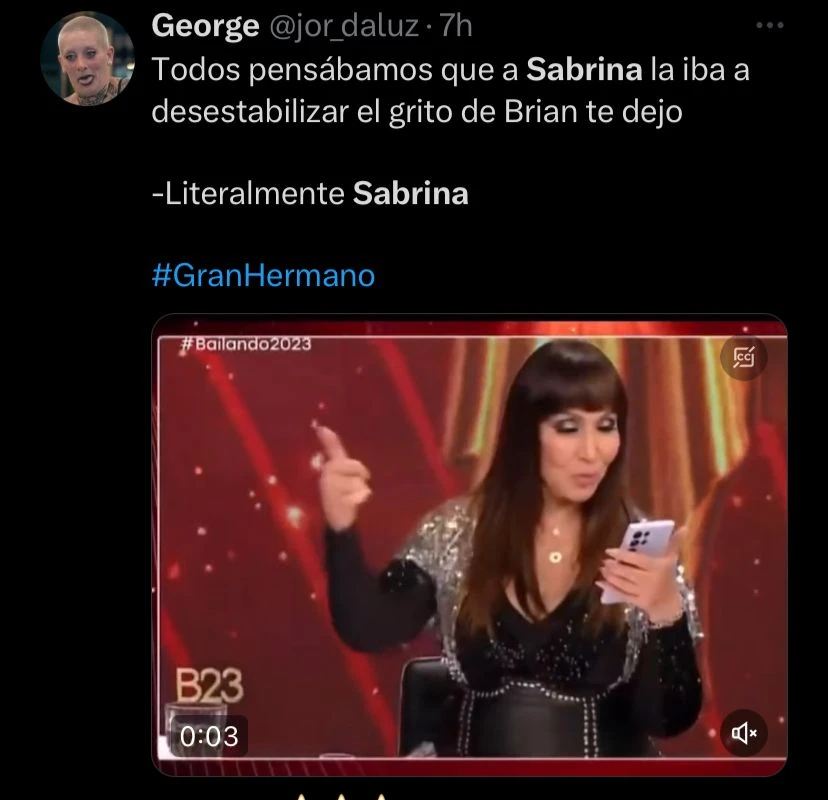The width and height of the screenshot is (828, 800).
Task: Toggle closed captions on the video
Action: [744, 357]
